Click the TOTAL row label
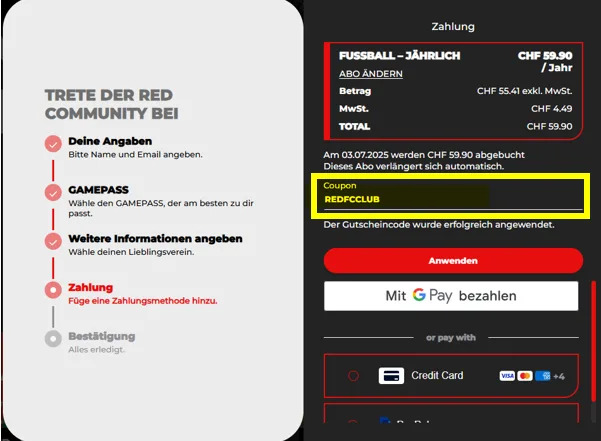Image resolution: width=601 pixels, height=441 pixels. [355, 126]
